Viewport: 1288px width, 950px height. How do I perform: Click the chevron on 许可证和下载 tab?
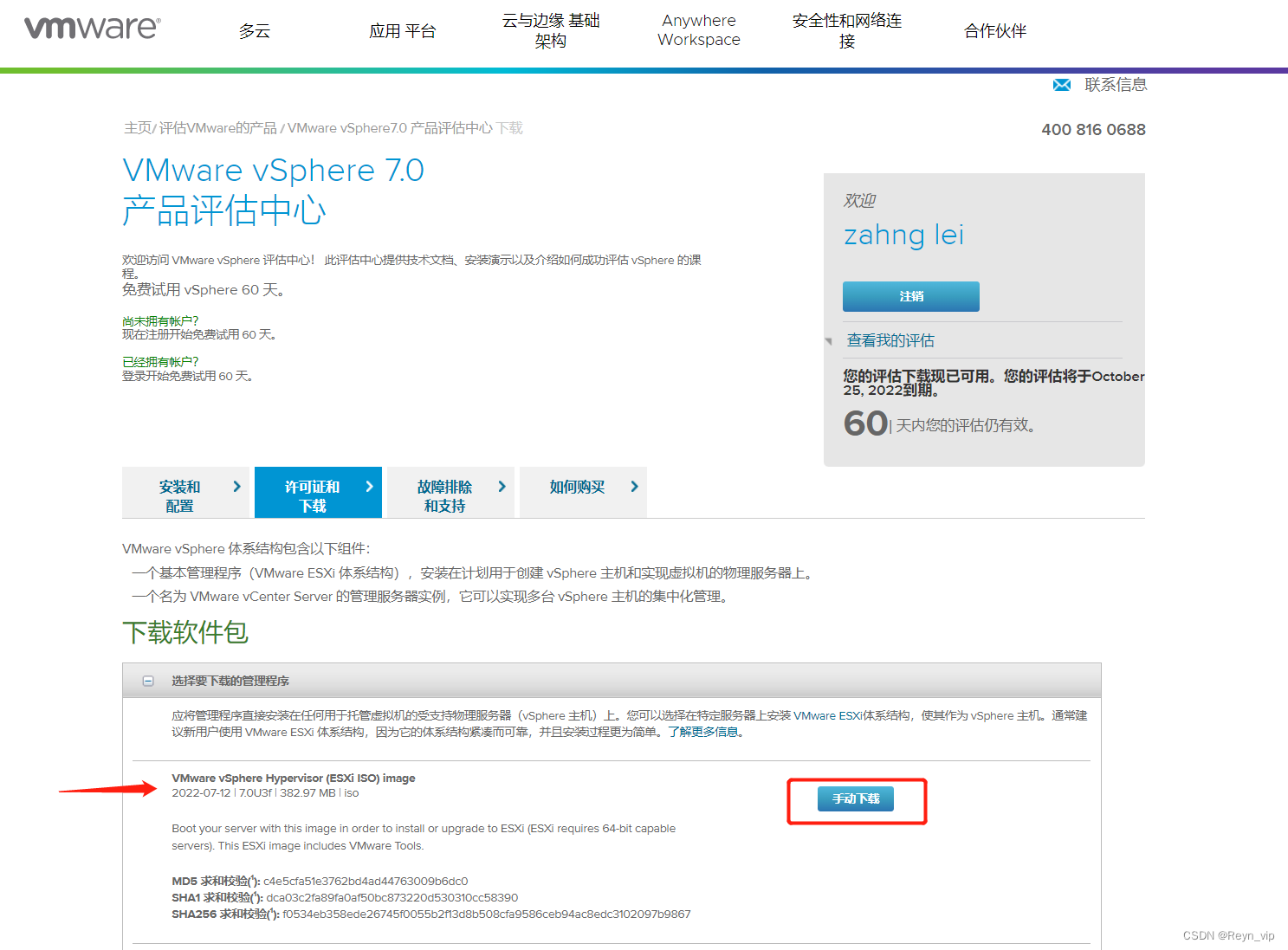[370, 487]
